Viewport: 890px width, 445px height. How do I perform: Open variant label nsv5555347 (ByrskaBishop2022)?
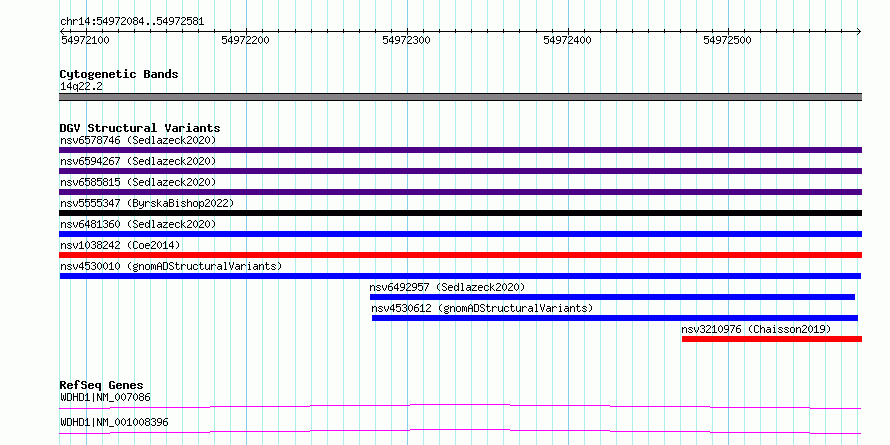147,203
